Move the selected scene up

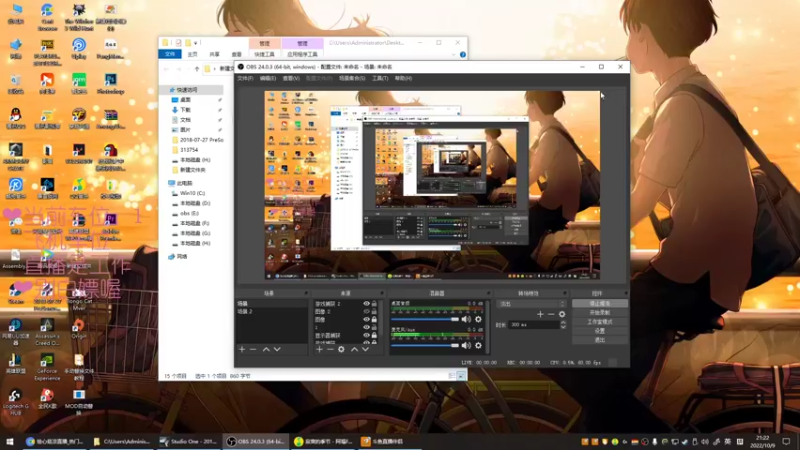tap(266, 349)
